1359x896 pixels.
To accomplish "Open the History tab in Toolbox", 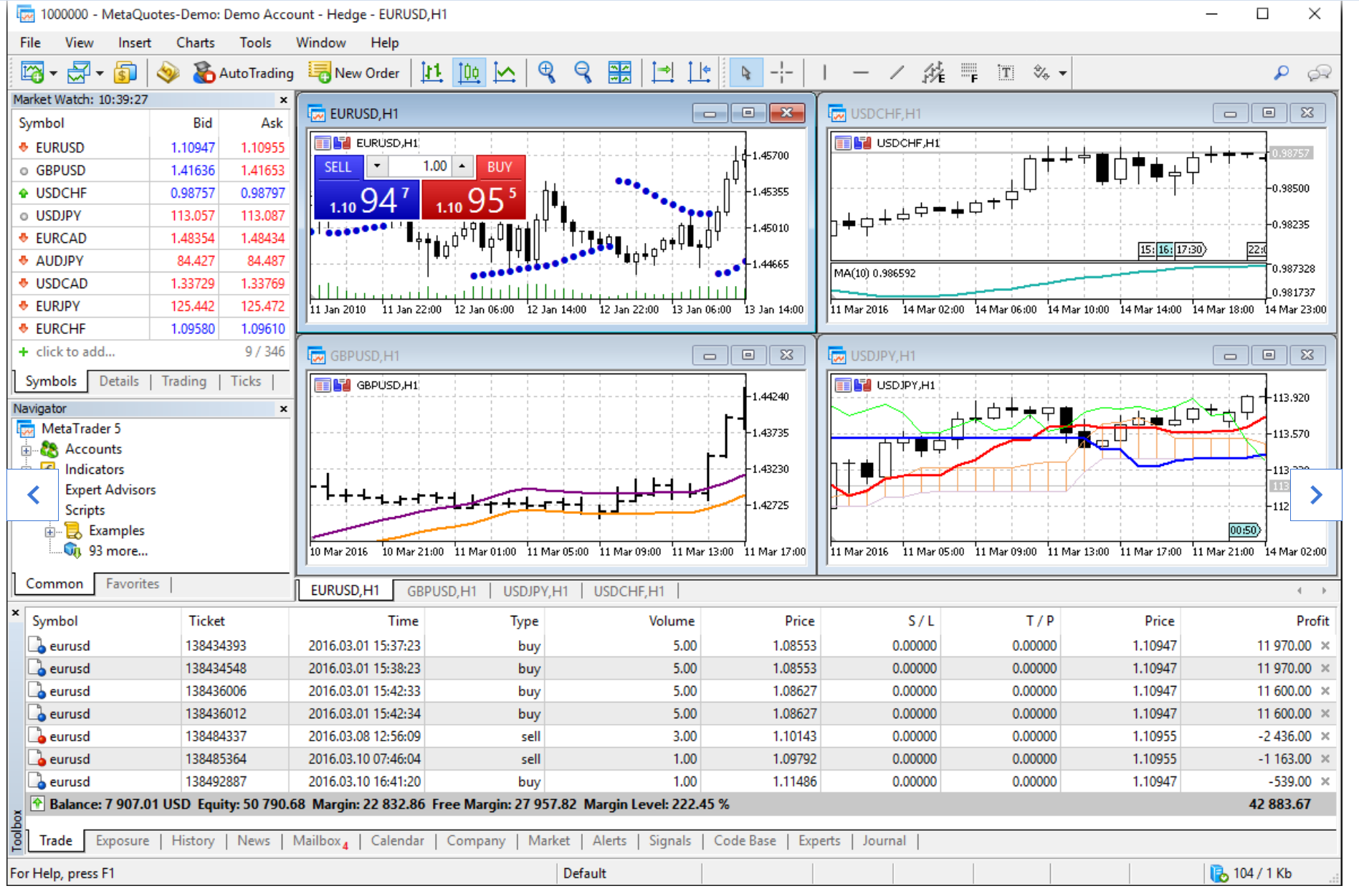I will click(193, 841).
